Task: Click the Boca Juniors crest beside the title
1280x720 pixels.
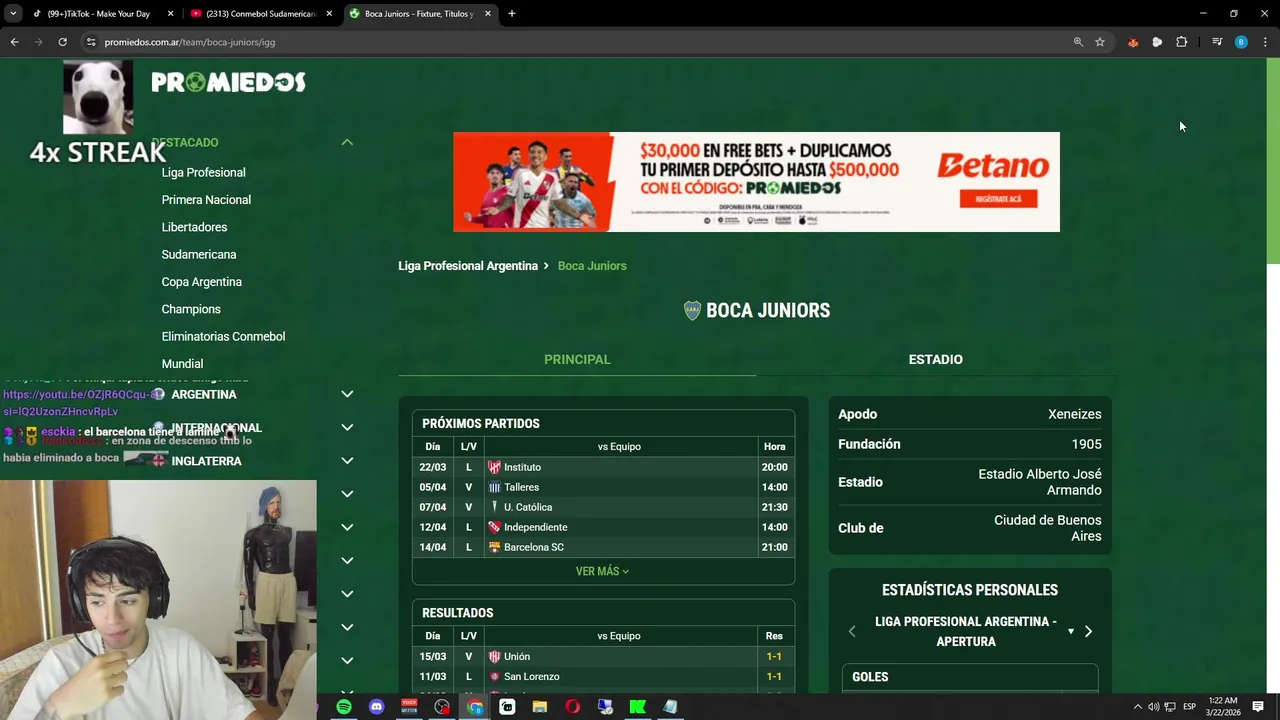Action: [692, 311]
